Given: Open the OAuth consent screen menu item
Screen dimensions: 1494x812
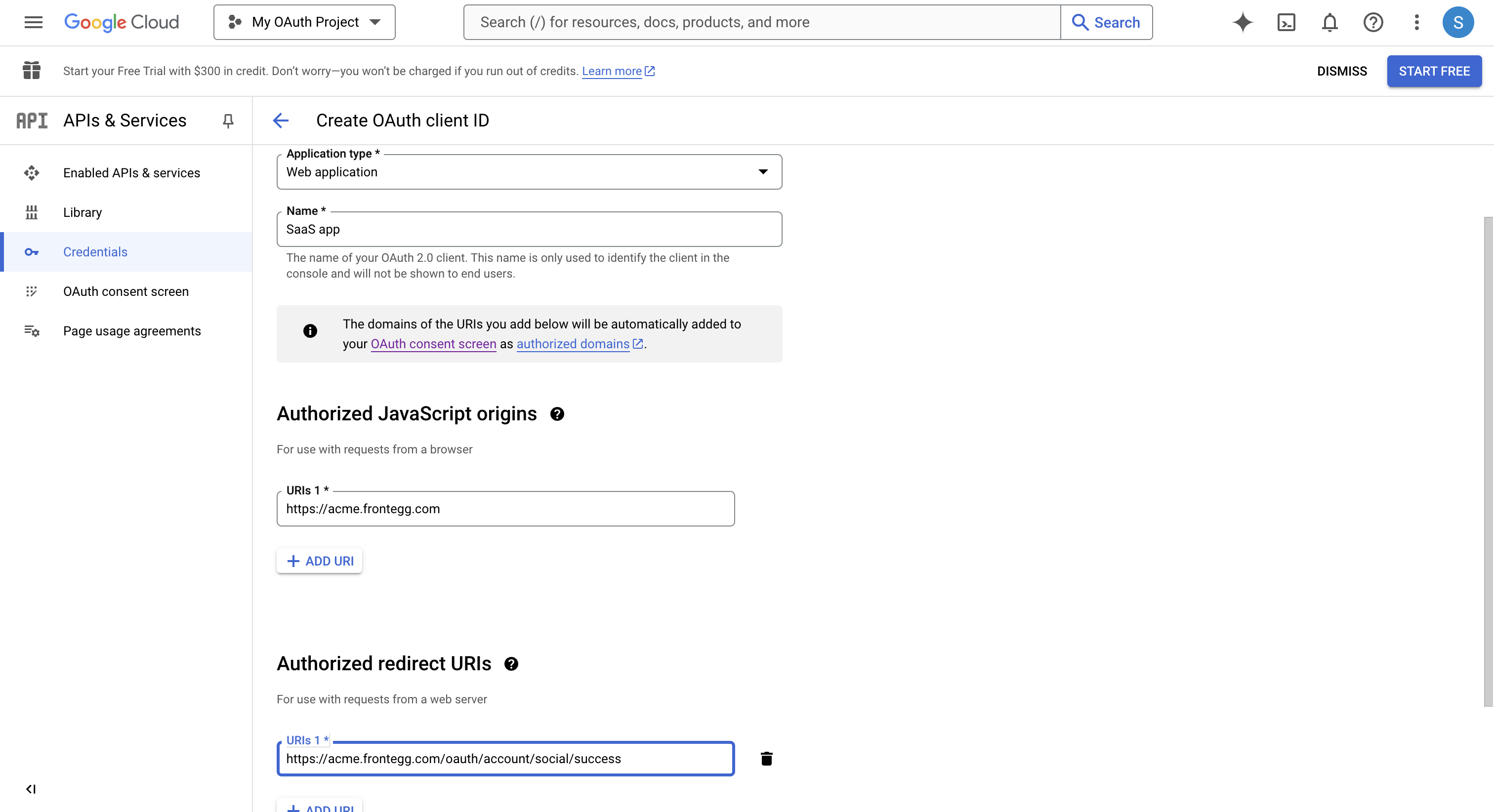Looking at the screenshot, I should (x=126, y=291).
